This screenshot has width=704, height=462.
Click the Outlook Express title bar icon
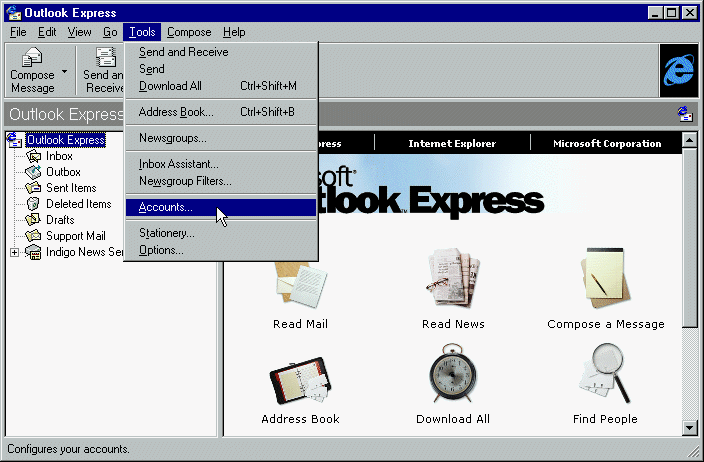pos(14,13)
